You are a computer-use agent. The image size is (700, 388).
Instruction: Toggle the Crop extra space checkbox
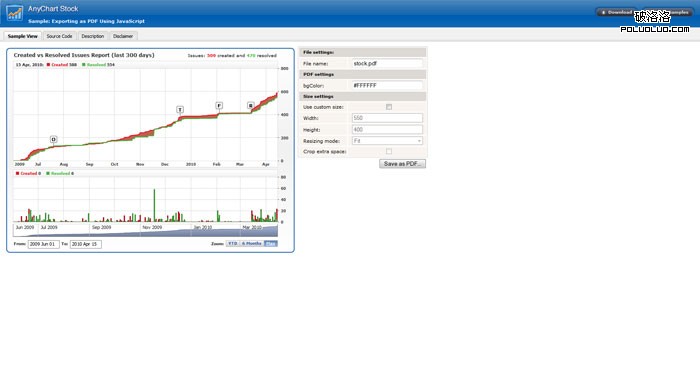389,151
